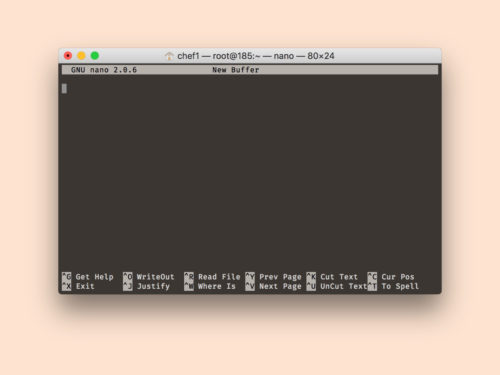Click the ^W Where Is shortcut
Viewport: 500px width, 375px height.
click(x=210, y=286)
